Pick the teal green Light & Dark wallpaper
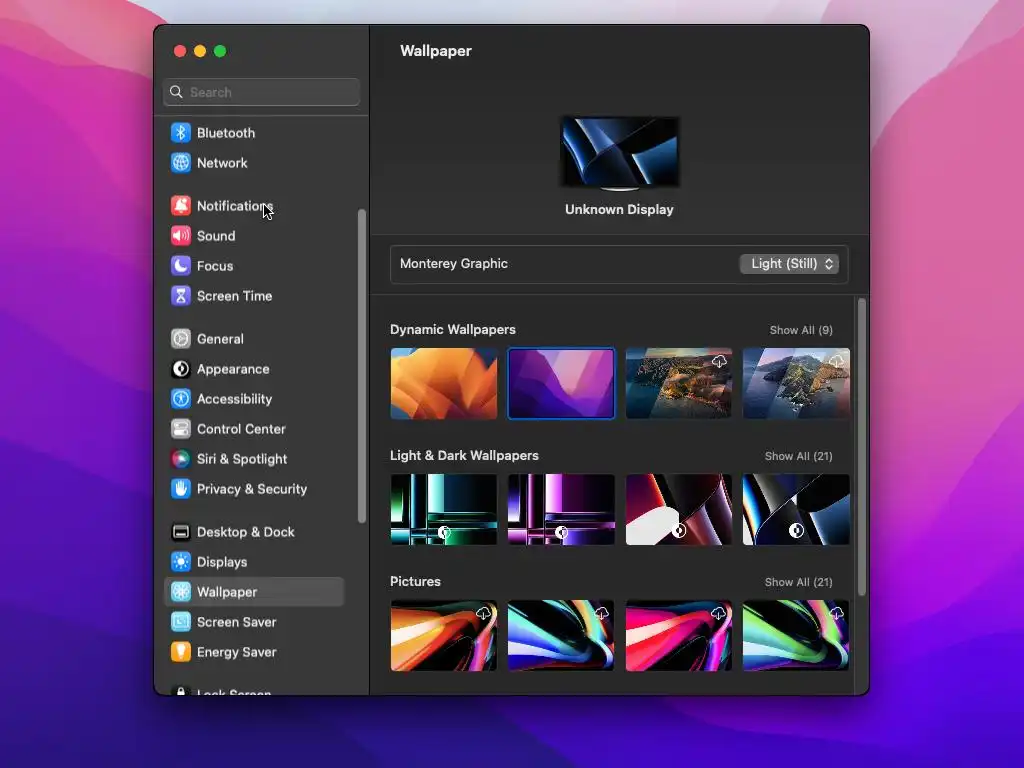The height and width of the screenshot is (768, 1024). [443, 509]
